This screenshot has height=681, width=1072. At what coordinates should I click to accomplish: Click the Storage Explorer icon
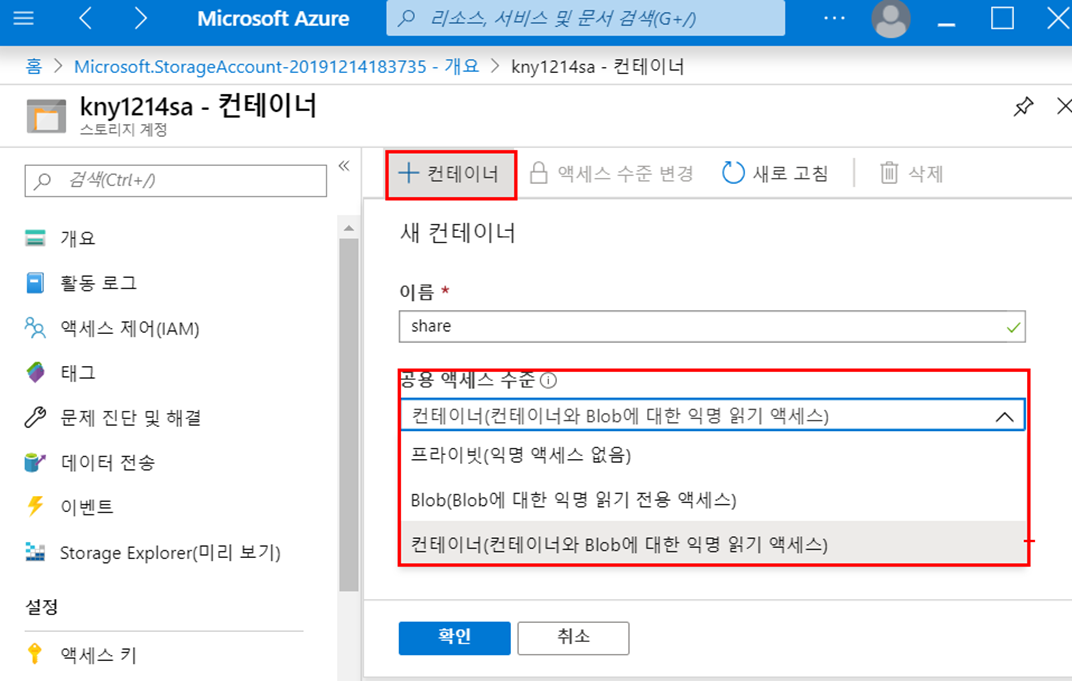pyautogui.click(x=35, y=552)
